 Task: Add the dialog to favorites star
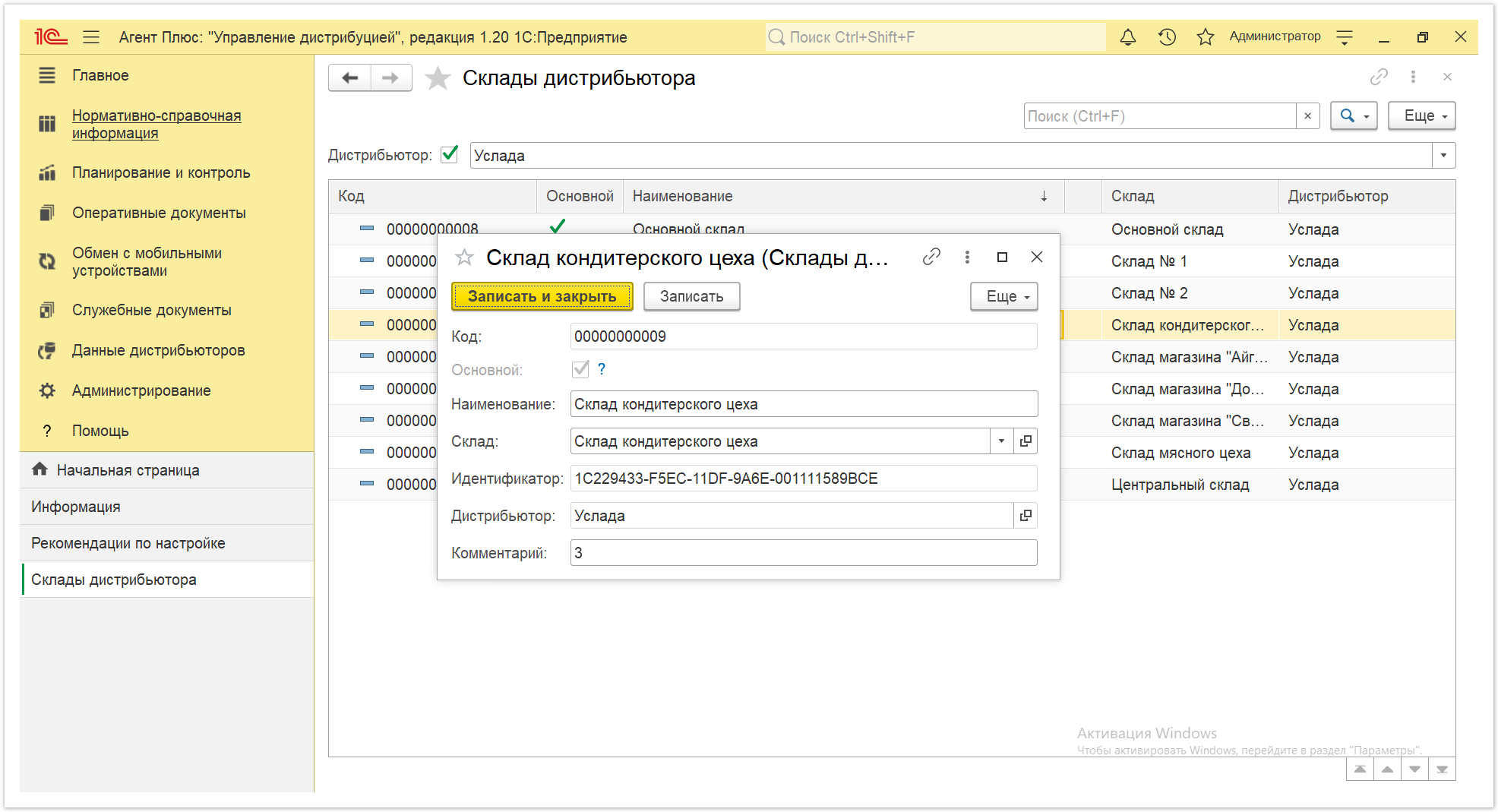pyautogui.click(x=464, y=258)
